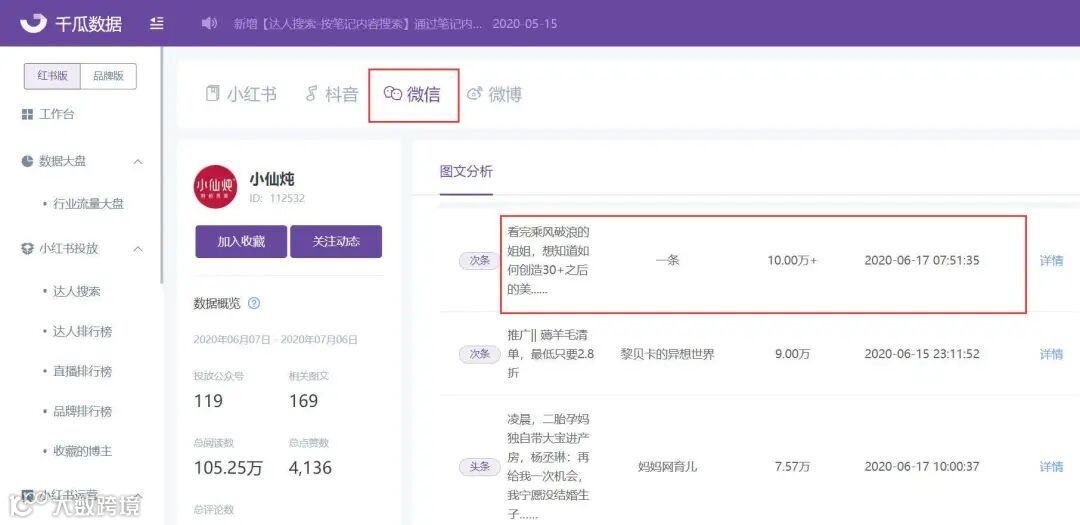Screen dimensions: 1080x525
Task: Click article title 看完乘风破浪的姐姐
Action: click(549, 261)
